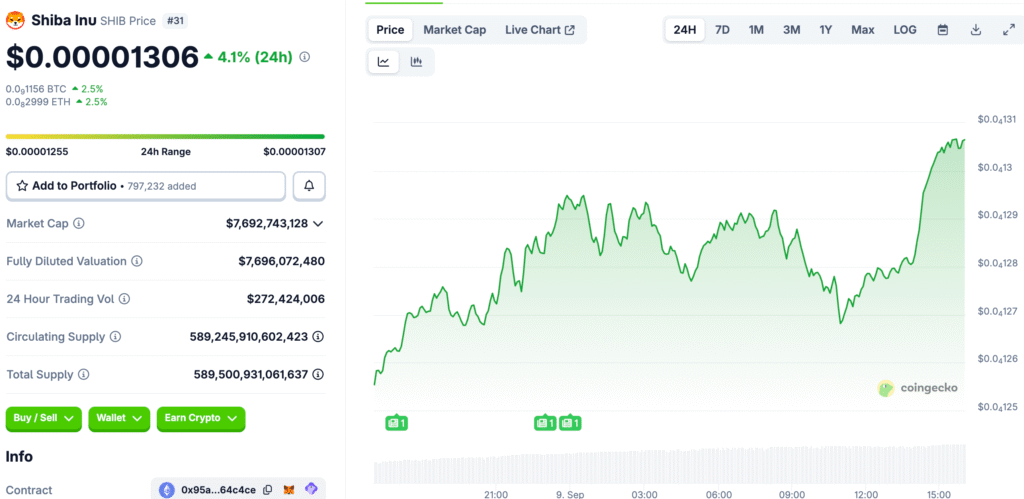The image size is (1024, 499).
Task: Select the 24H time range
Action: (685, 30)
